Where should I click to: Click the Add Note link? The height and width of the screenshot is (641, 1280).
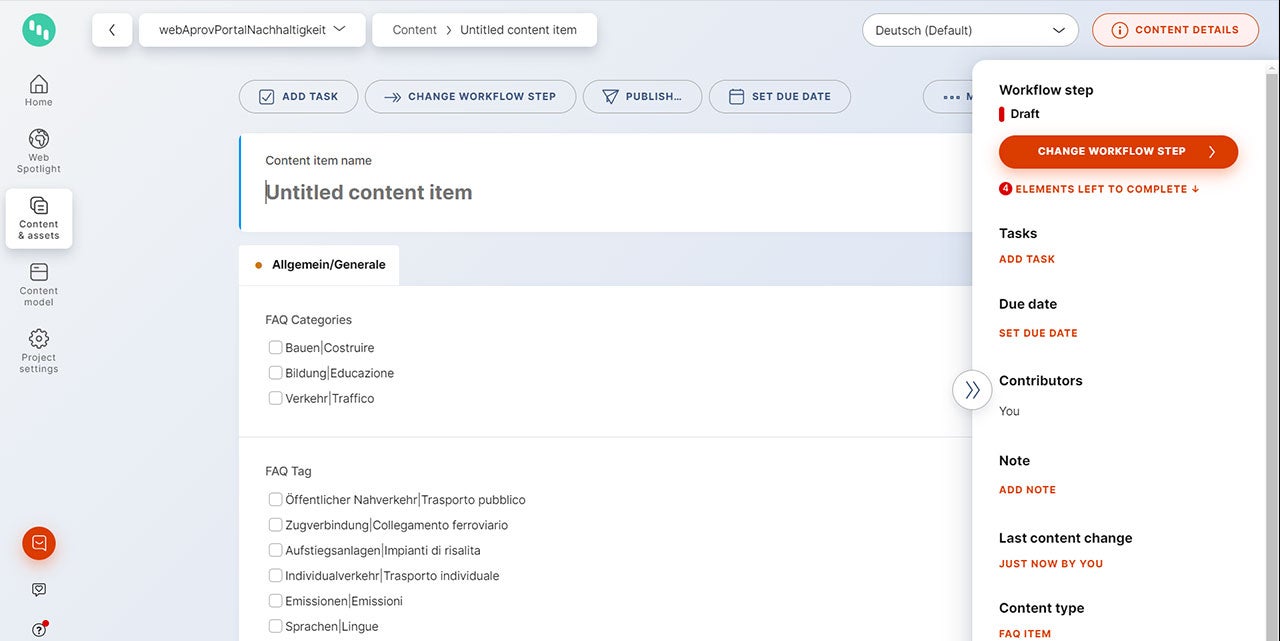click(x=1027, y=490)
